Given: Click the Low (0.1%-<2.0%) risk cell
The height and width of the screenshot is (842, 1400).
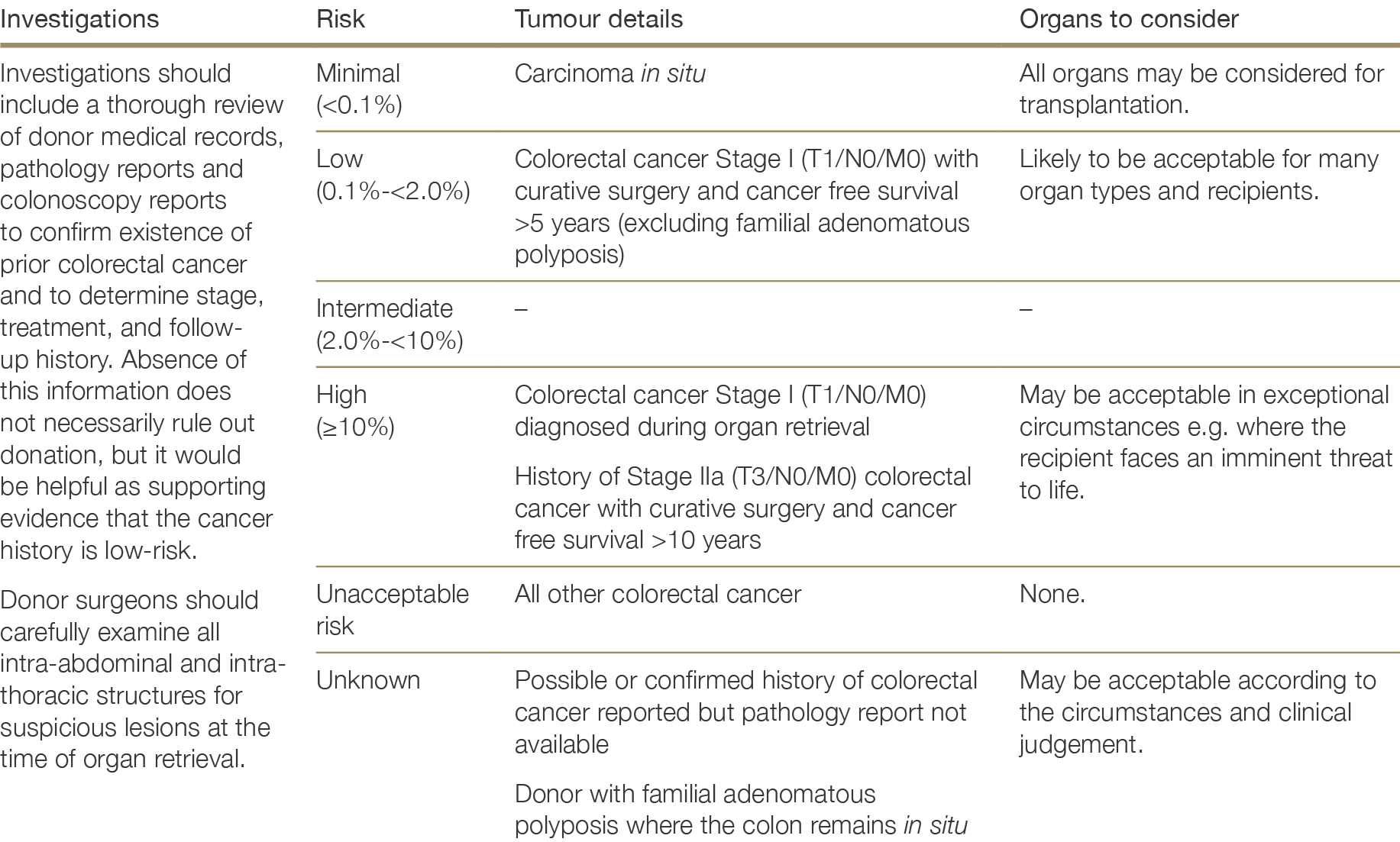Looking at the screenshot, I should [x=393, y=175].
